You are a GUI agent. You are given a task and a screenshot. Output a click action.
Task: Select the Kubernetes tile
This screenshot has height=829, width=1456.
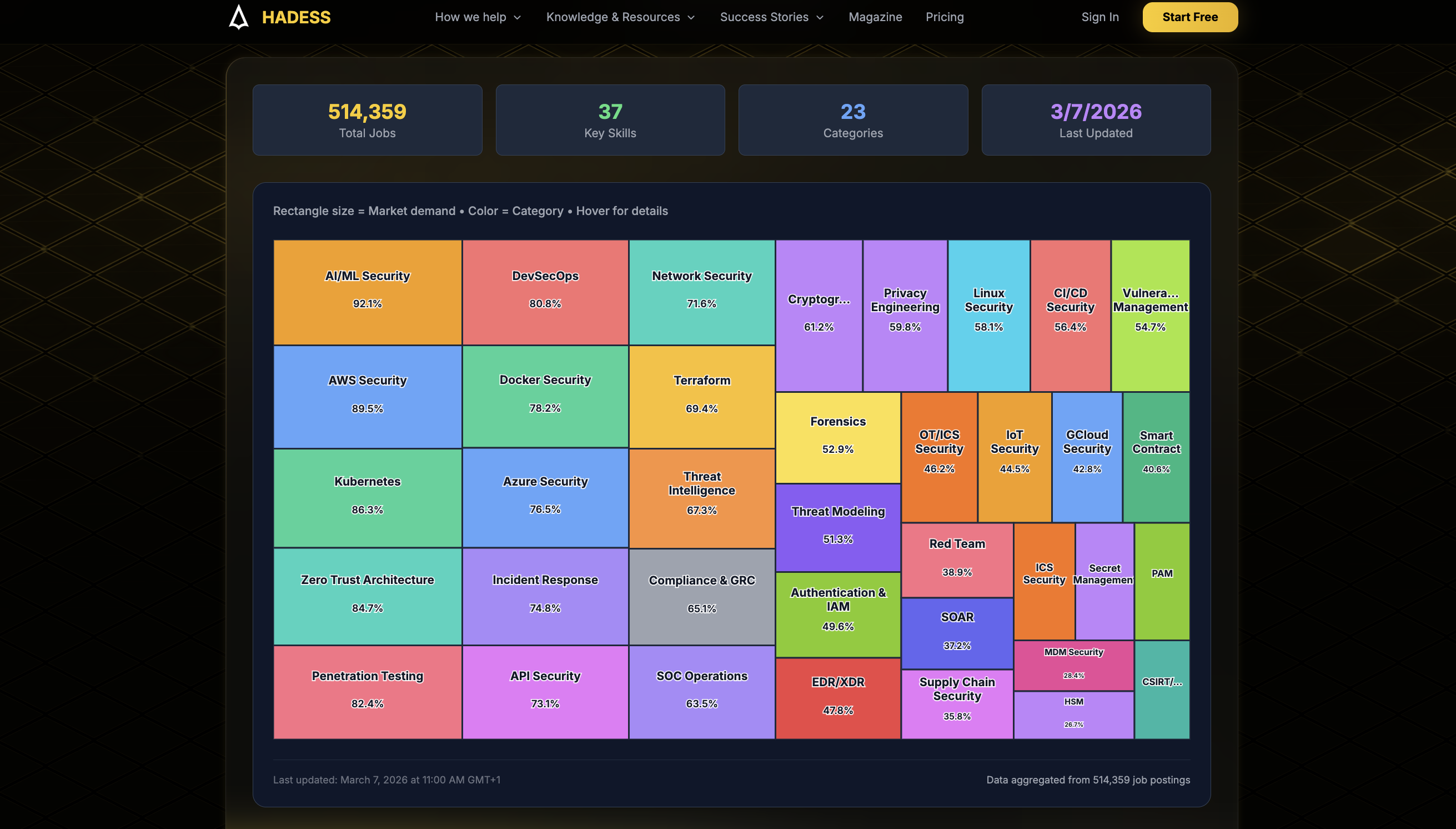(x=367, y=497)
